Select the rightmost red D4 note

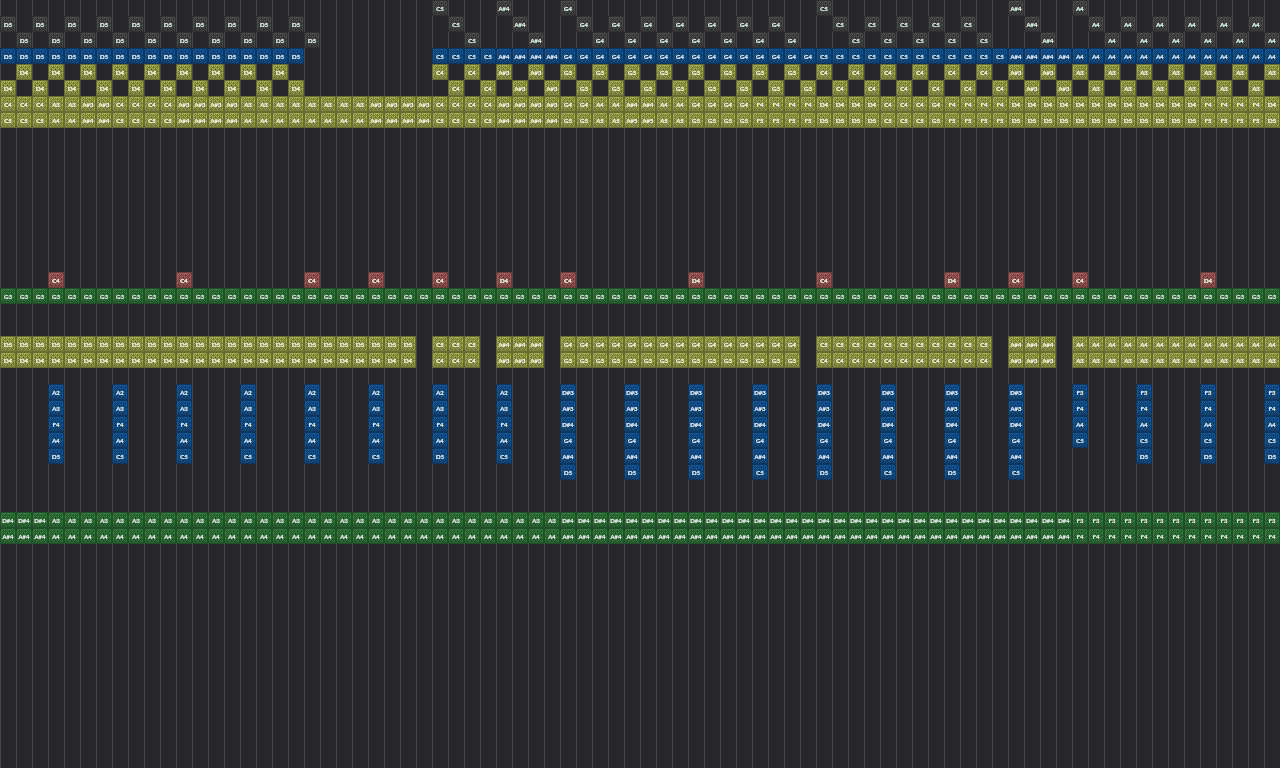coord(1208,280)
